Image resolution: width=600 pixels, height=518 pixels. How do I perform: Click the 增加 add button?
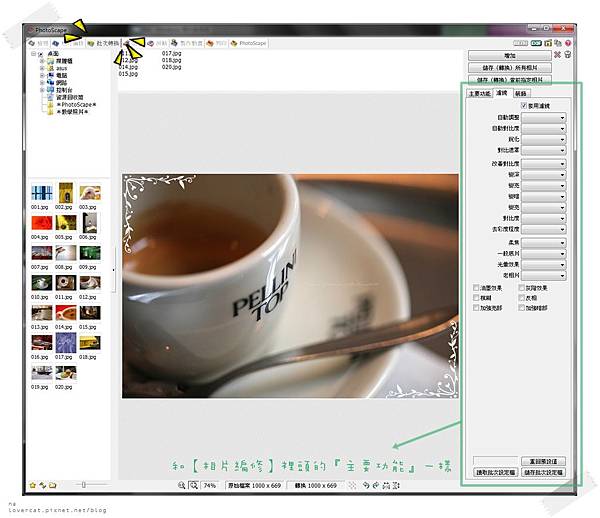510,55
